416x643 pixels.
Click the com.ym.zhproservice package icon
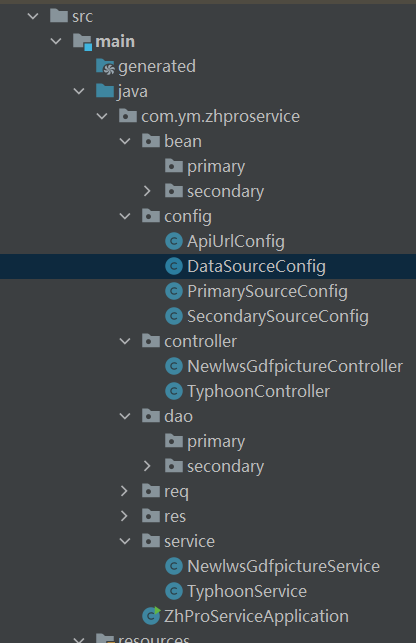coord(128,116)
